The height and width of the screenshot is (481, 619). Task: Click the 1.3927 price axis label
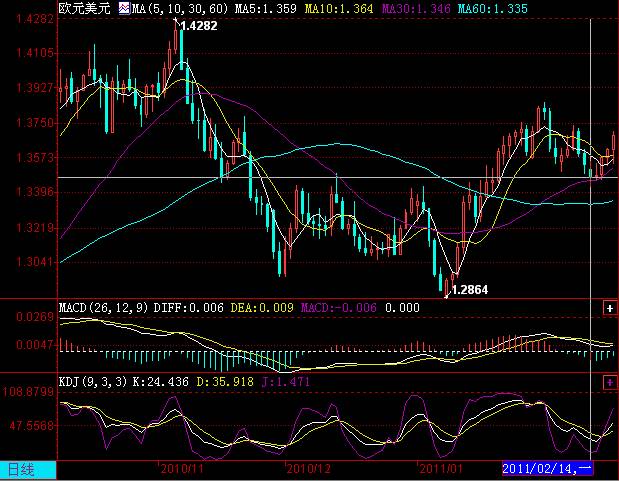35,87
